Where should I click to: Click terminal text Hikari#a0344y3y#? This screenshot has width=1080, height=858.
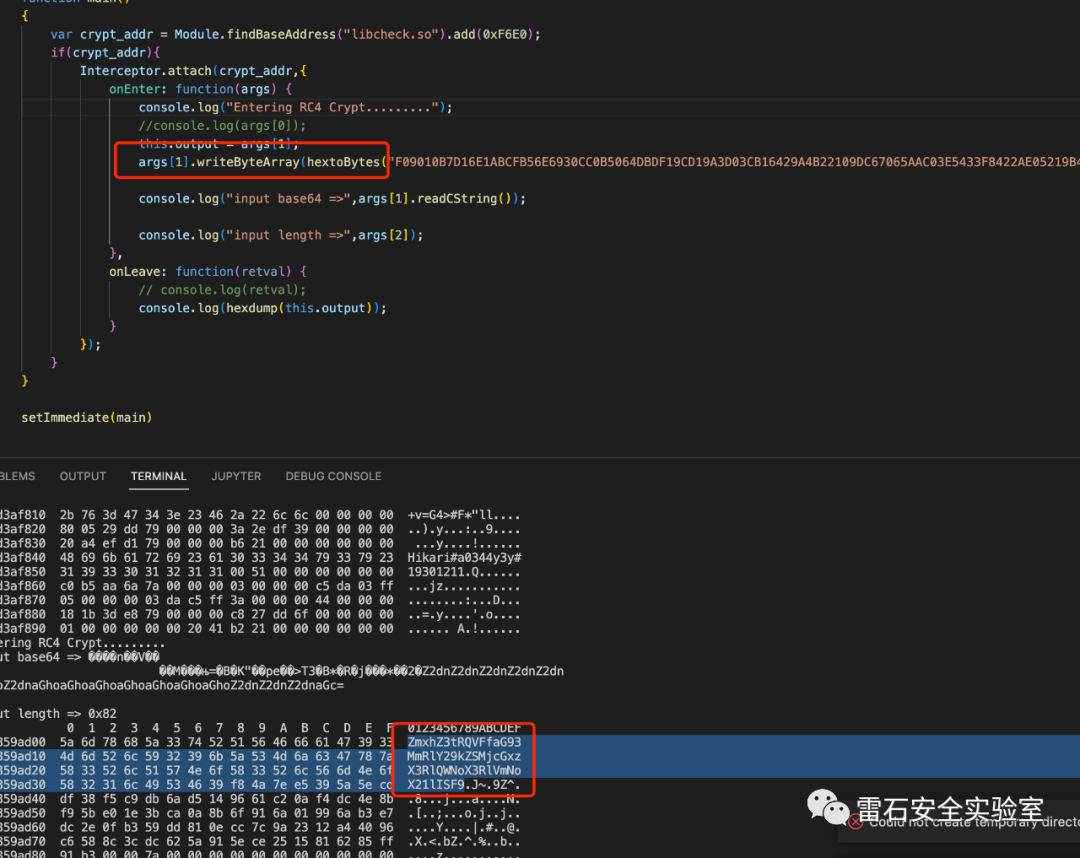pyautogui.click(x=464, y=558)
